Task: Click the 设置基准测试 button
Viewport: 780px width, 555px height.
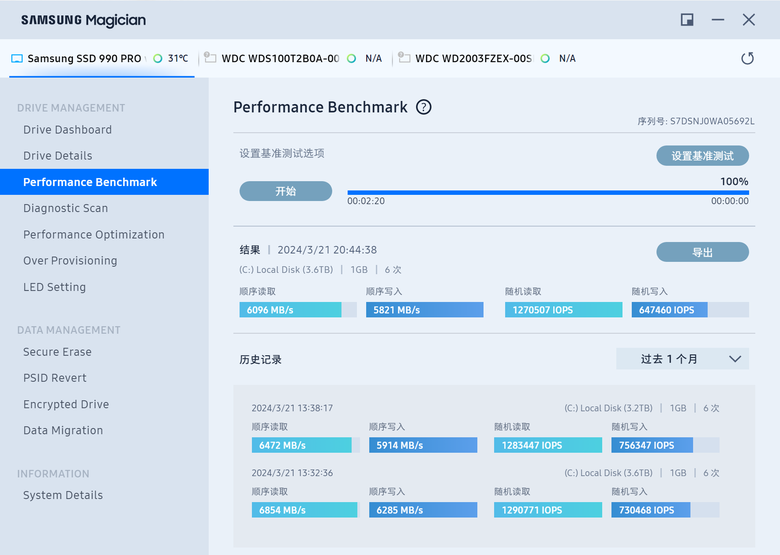Action: click(x=702, y=156)
